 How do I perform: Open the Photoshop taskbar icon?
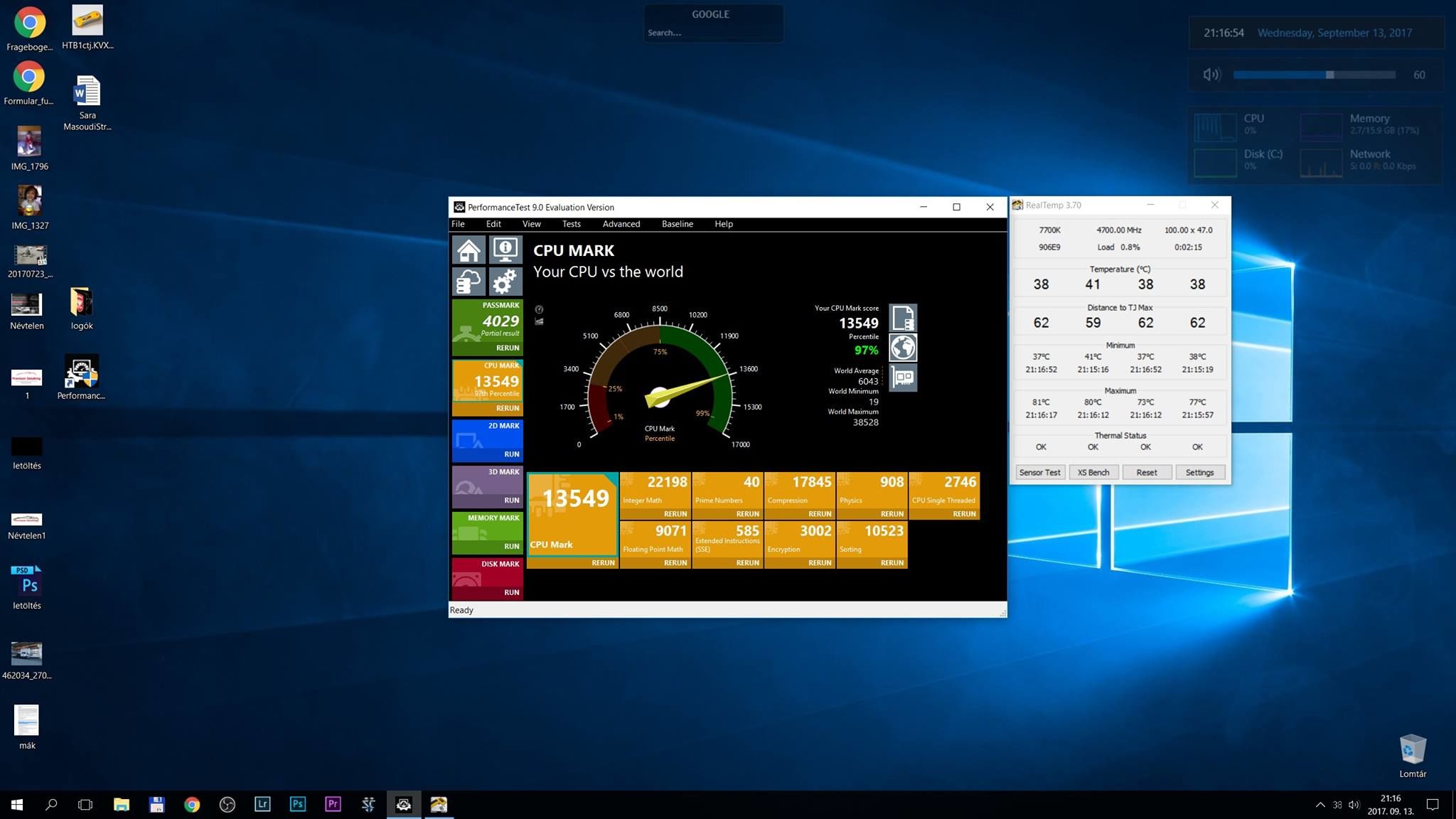point(298,804)
